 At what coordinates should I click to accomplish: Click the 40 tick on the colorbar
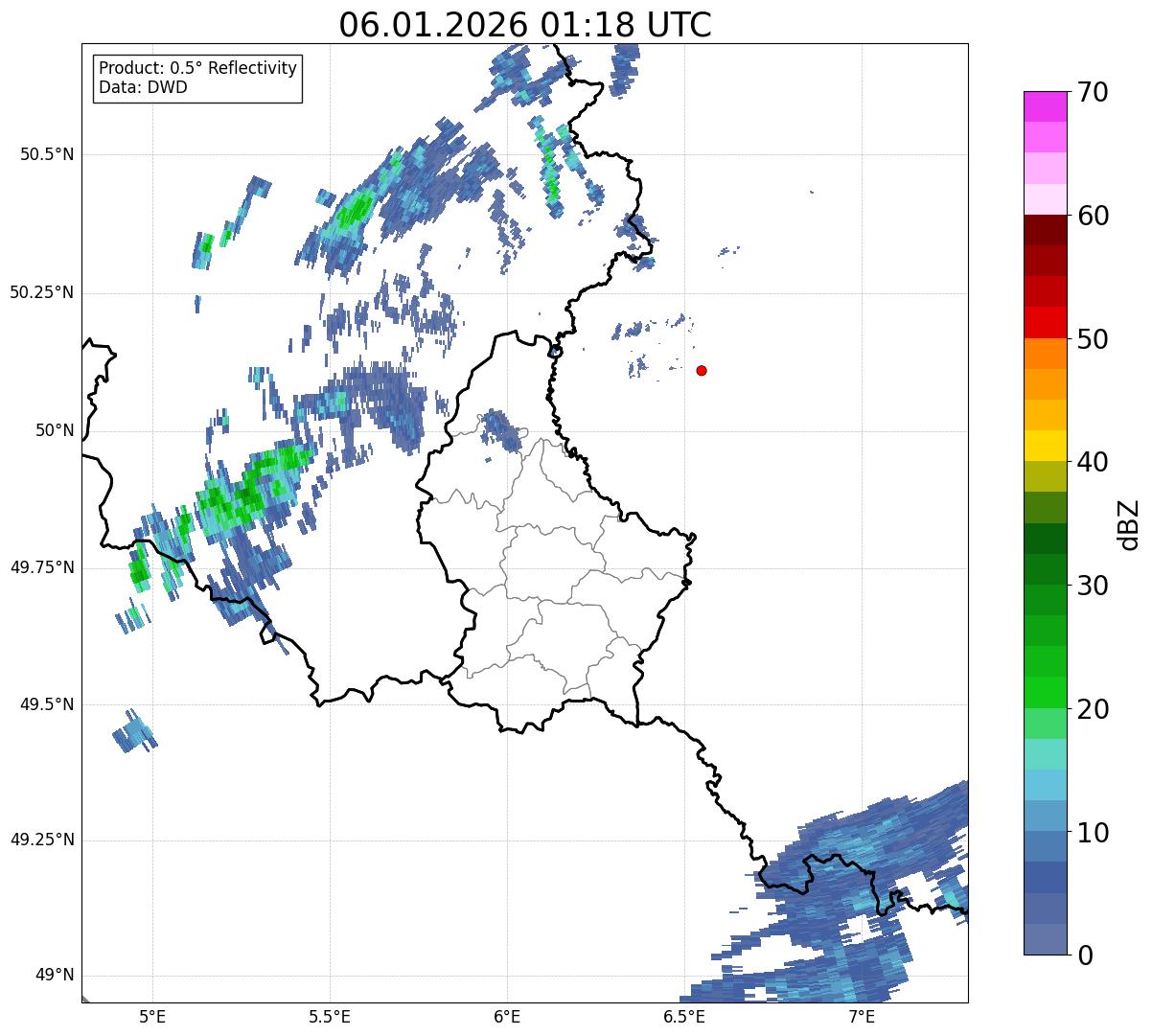[x=1092, y=462]
